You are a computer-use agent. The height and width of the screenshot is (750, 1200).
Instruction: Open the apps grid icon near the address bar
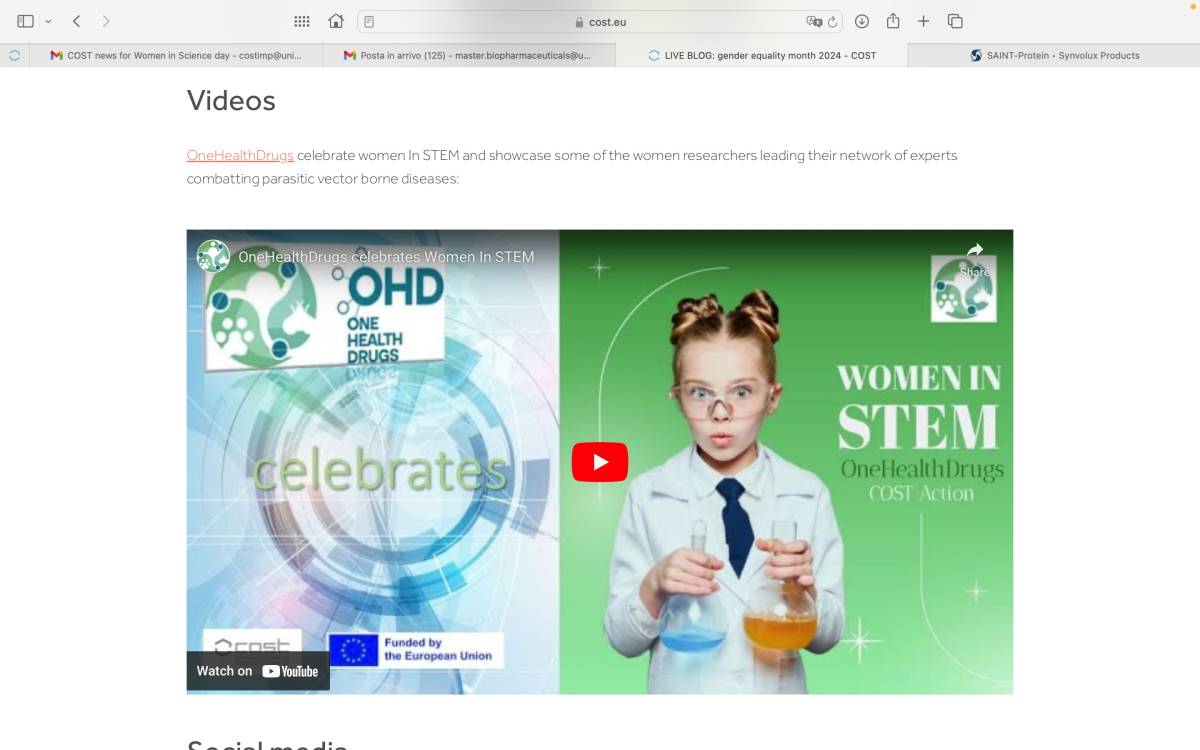coord(301,19)
